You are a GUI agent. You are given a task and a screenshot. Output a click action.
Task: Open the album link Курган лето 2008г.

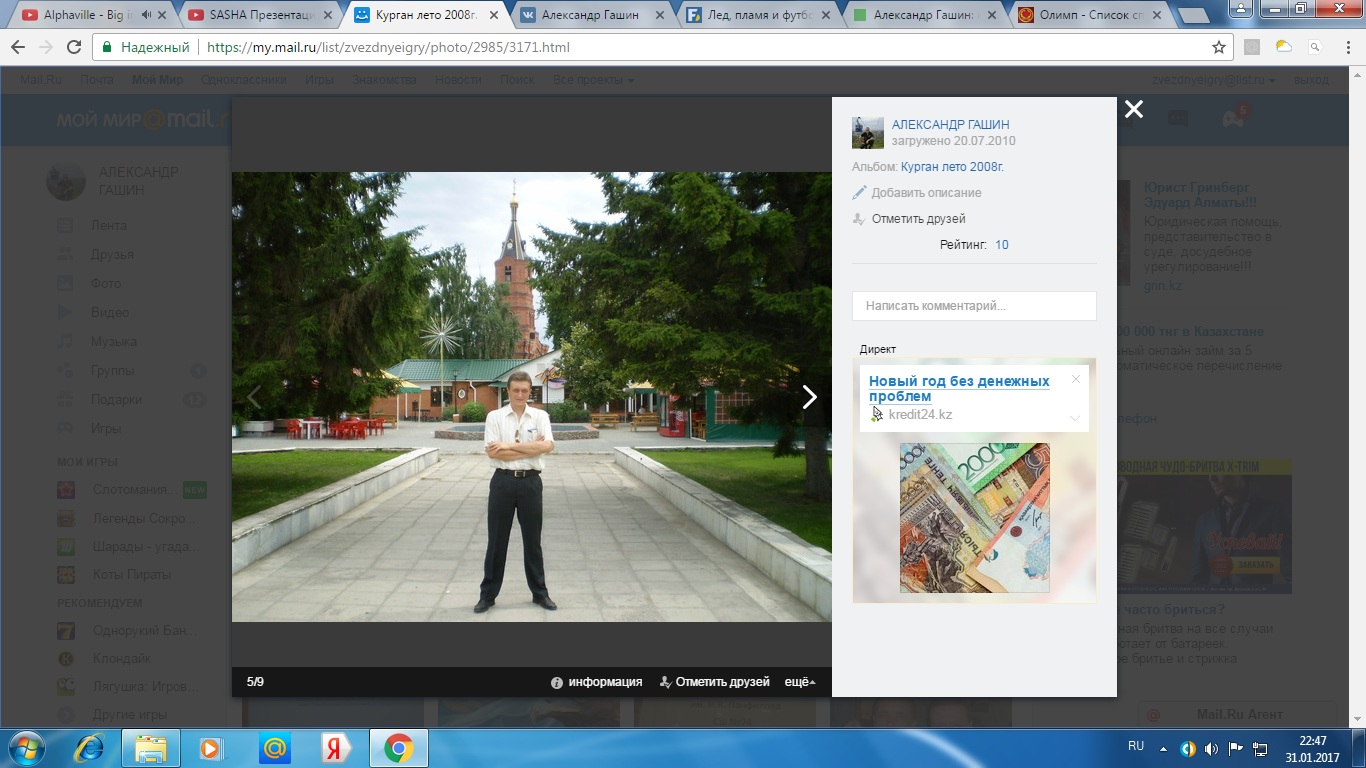point(952,167)
